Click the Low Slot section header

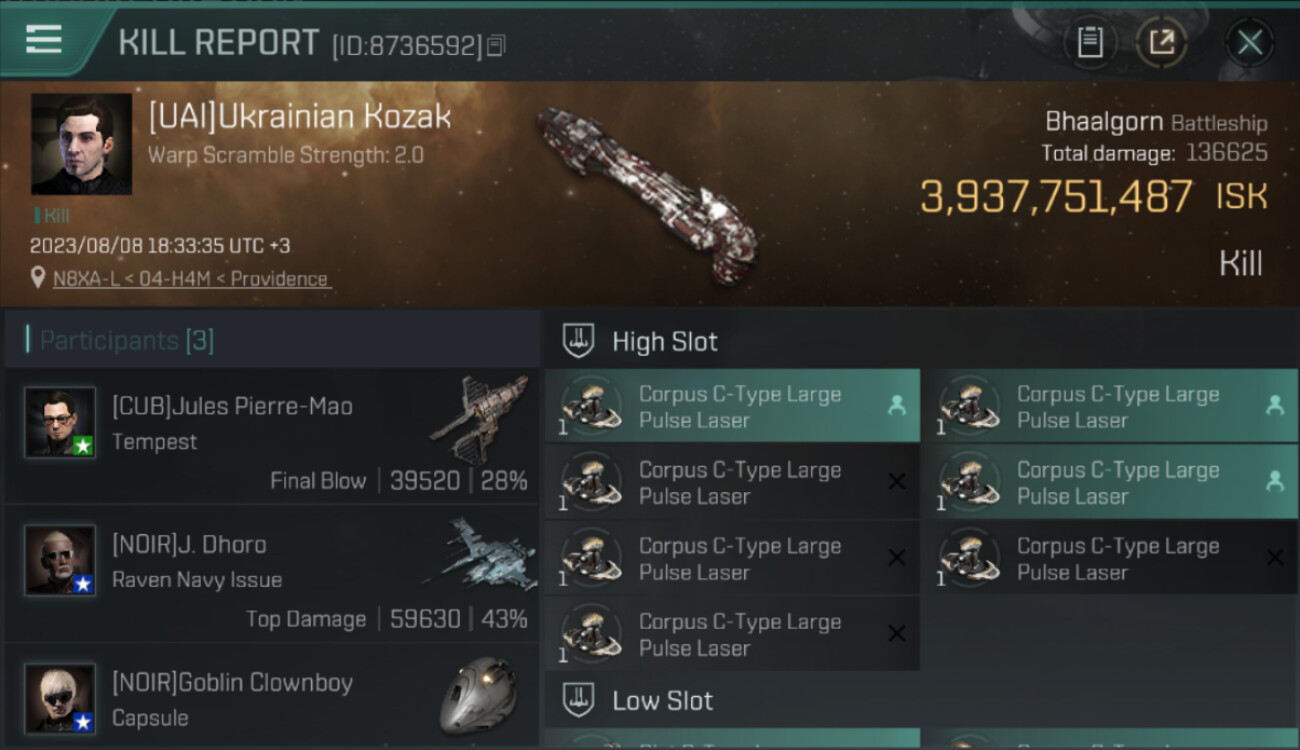(662, 700)
